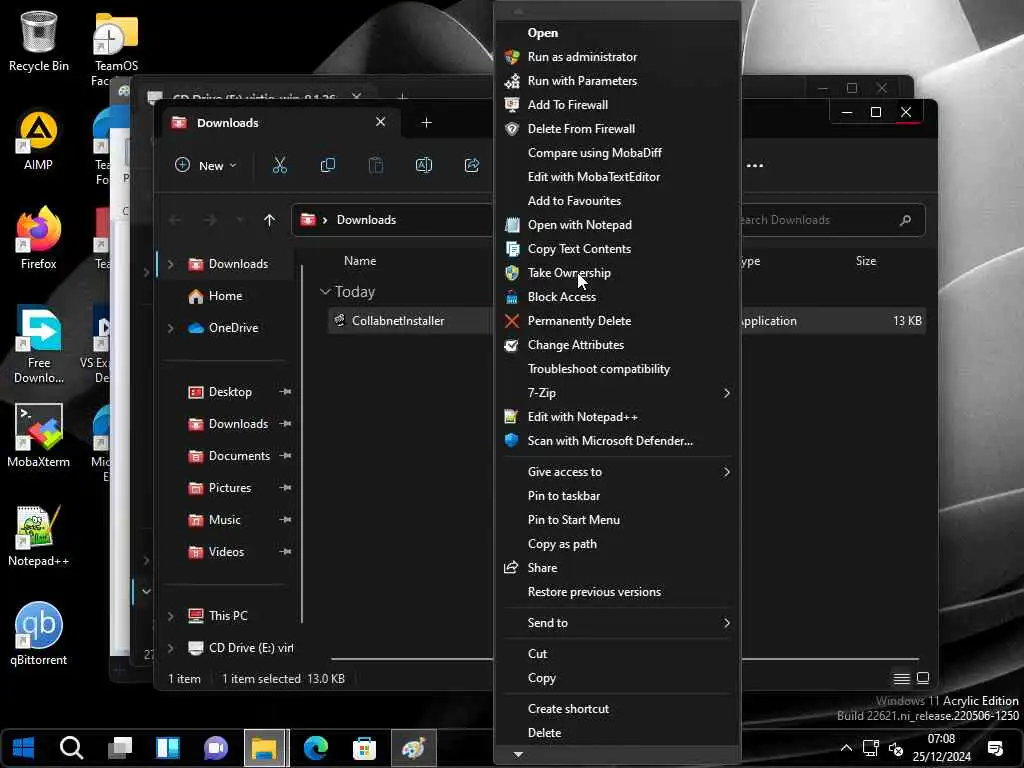The image size is (1024, 768).
Task: Choose Block Access
Action: [x=617, y=296]
